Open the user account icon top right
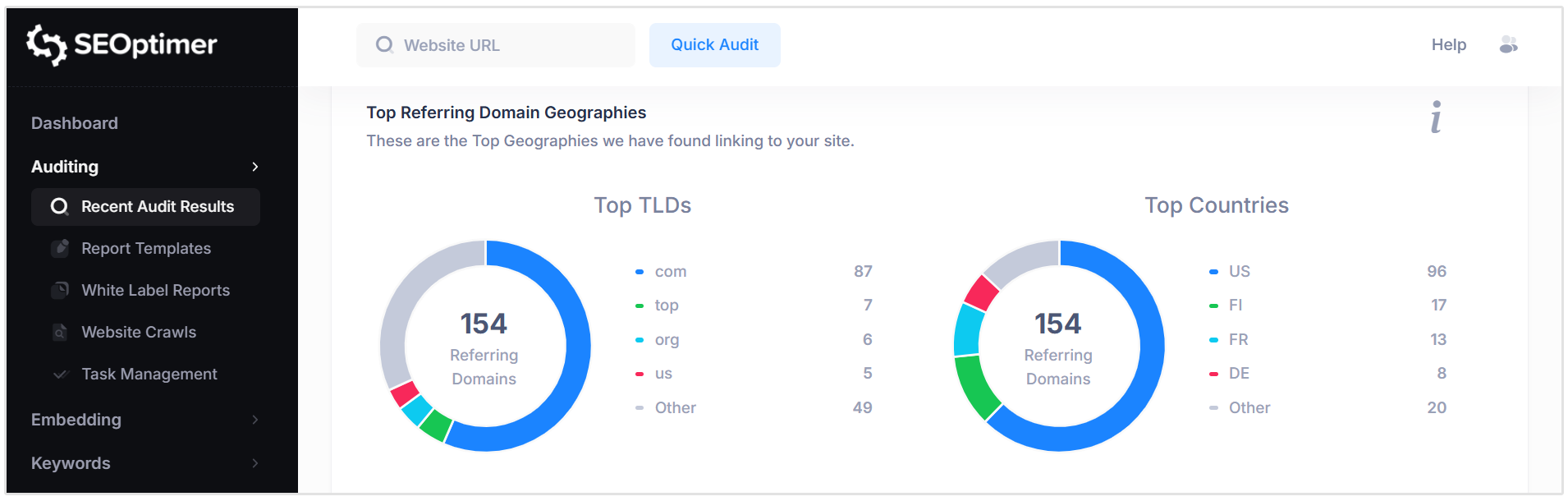Image resolution: width=1568 pixels, height=501 pixels. coord(1509,45)
